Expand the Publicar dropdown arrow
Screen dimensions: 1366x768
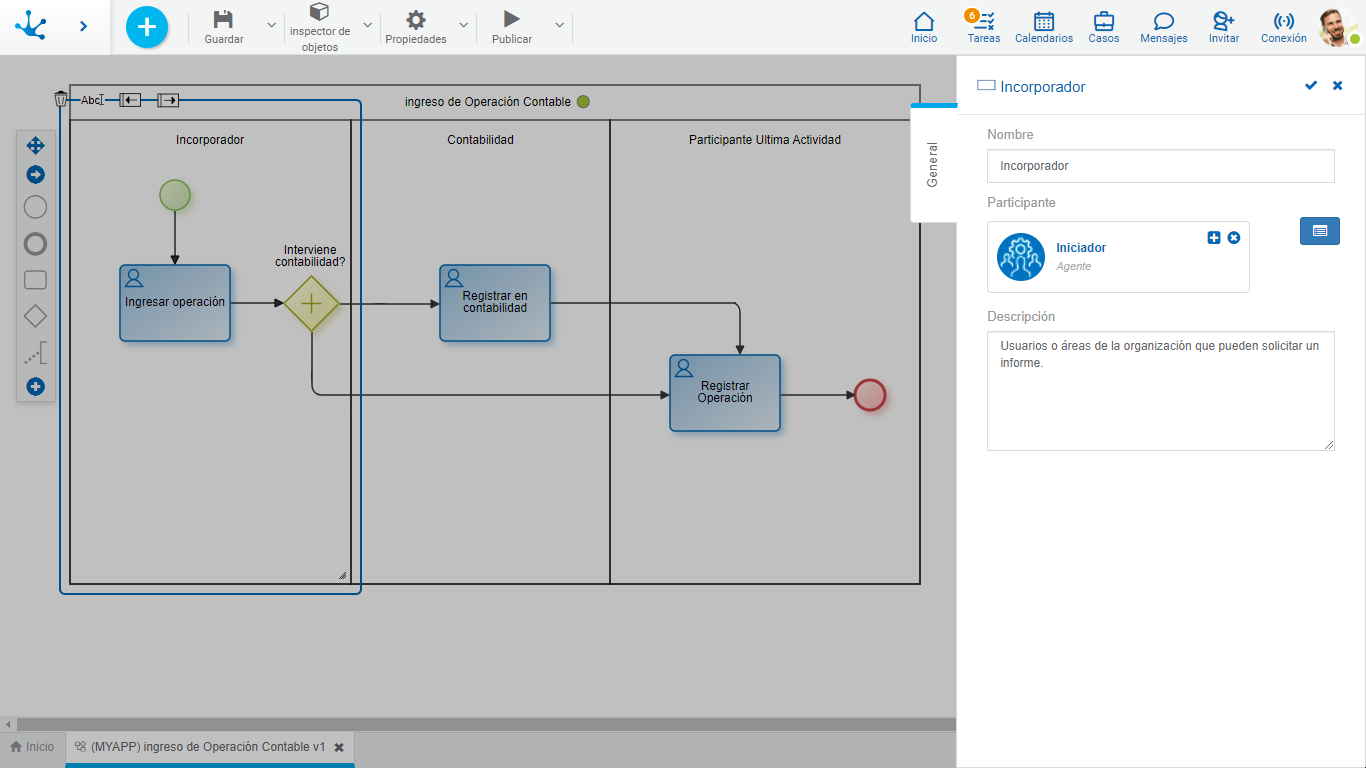tap(559, 25)
